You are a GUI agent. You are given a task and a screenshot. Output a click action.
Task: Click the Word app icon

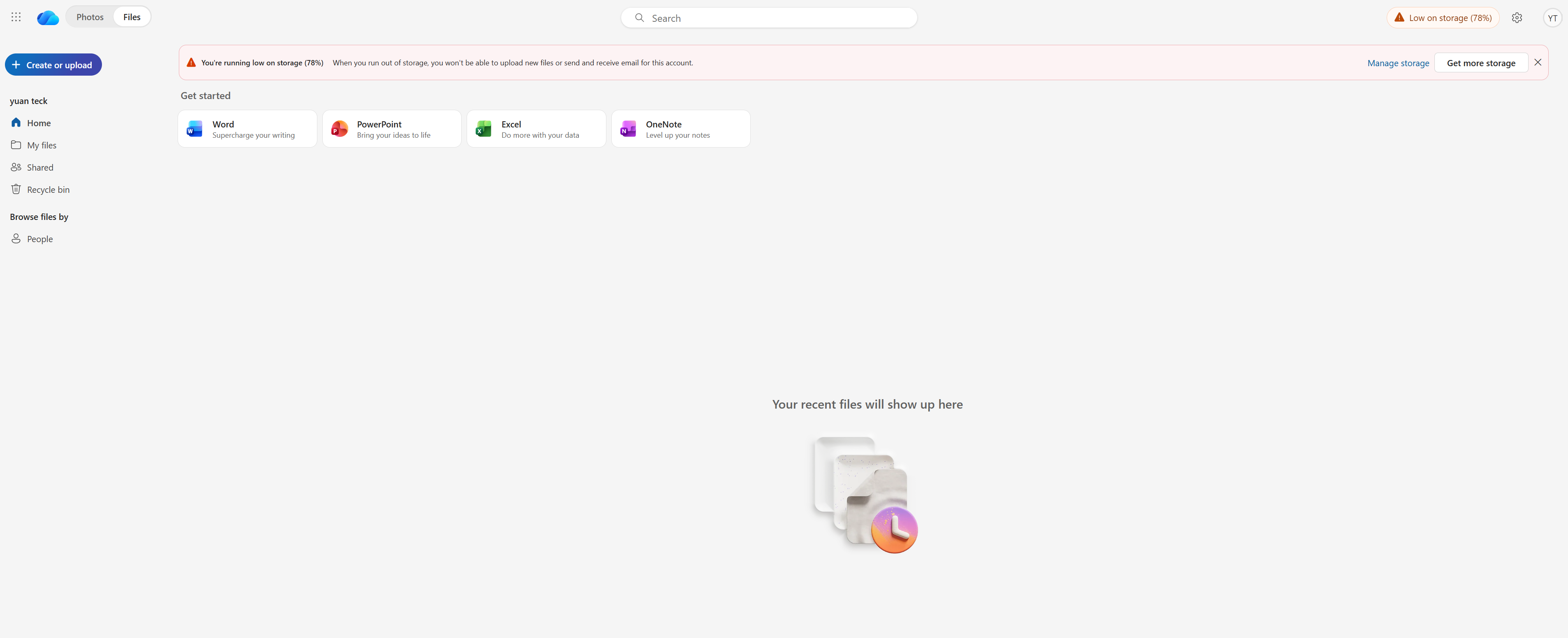coord(195,128)
